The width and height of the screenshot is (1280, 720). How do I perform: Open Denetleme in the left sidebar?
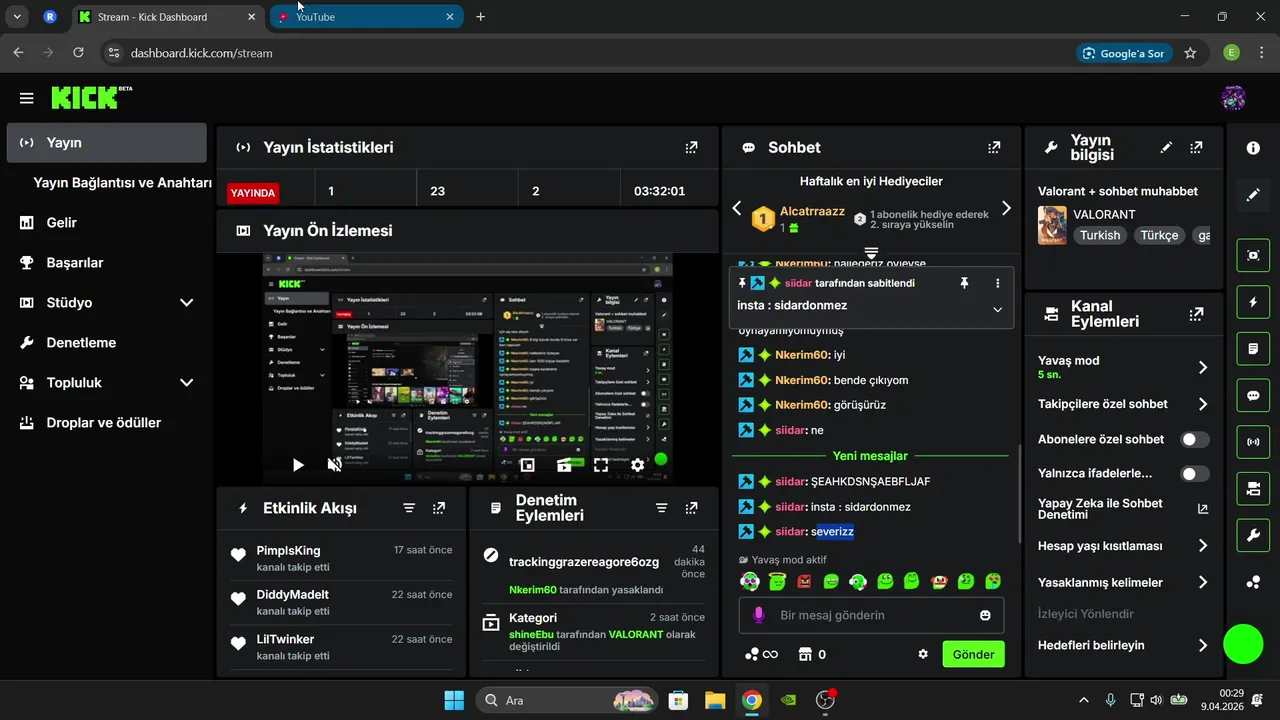pyautogui.click(x=107, y=342)
